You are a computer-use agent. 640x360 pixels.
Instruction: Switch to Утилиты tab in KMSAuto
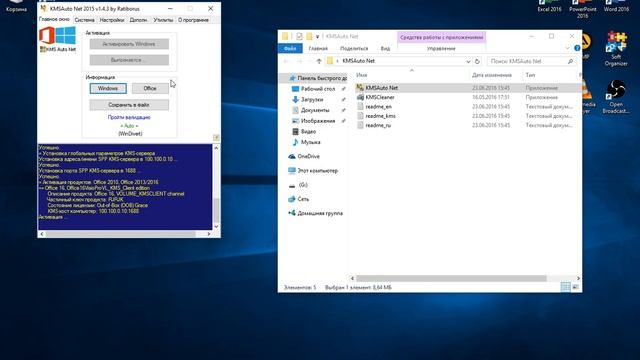point(163,20)
